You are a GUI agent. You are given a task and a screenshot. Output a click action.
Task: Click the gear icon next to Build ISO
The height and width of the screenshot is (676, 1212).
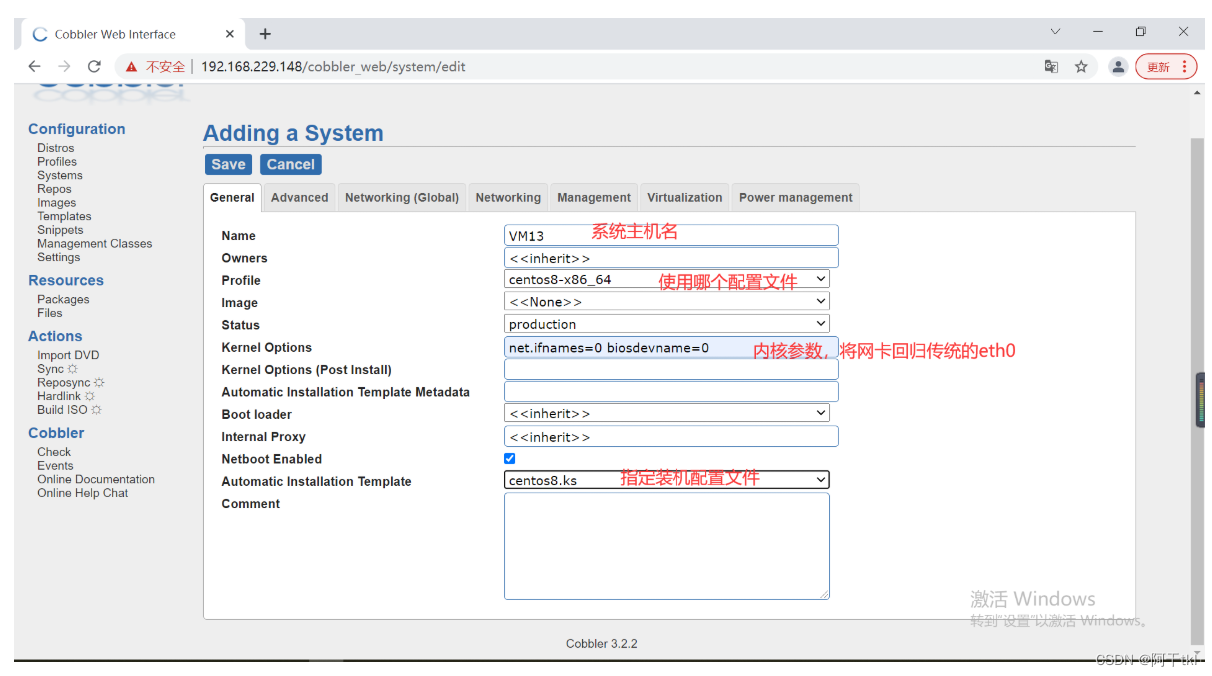(96, 410)
